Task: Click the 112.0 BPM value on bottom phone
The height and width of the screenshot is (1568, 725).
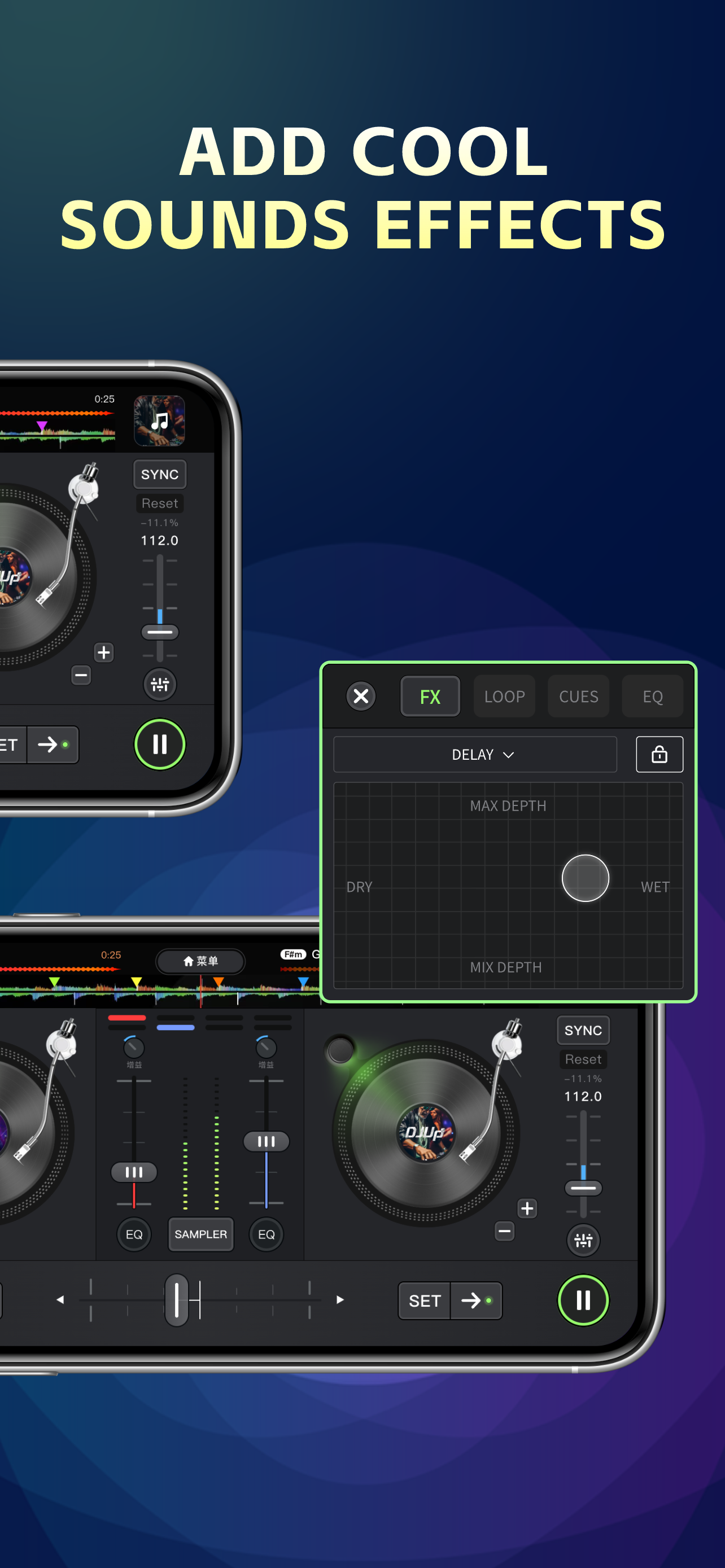Action: click(x=583, y=1096)
